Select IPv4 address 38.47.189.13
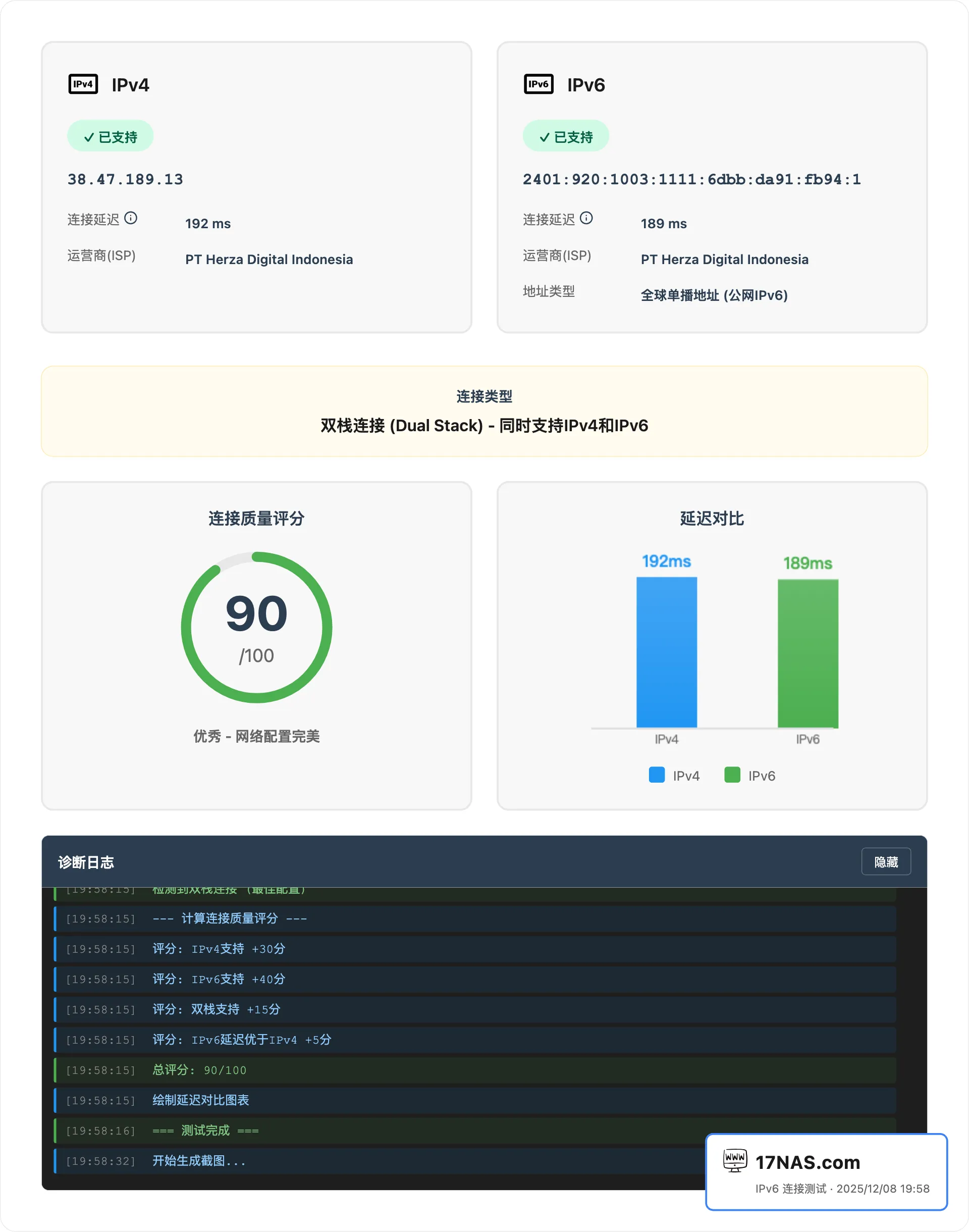Image resolution: width=969 pixels, height=1232 pixels. coord(125,179)
